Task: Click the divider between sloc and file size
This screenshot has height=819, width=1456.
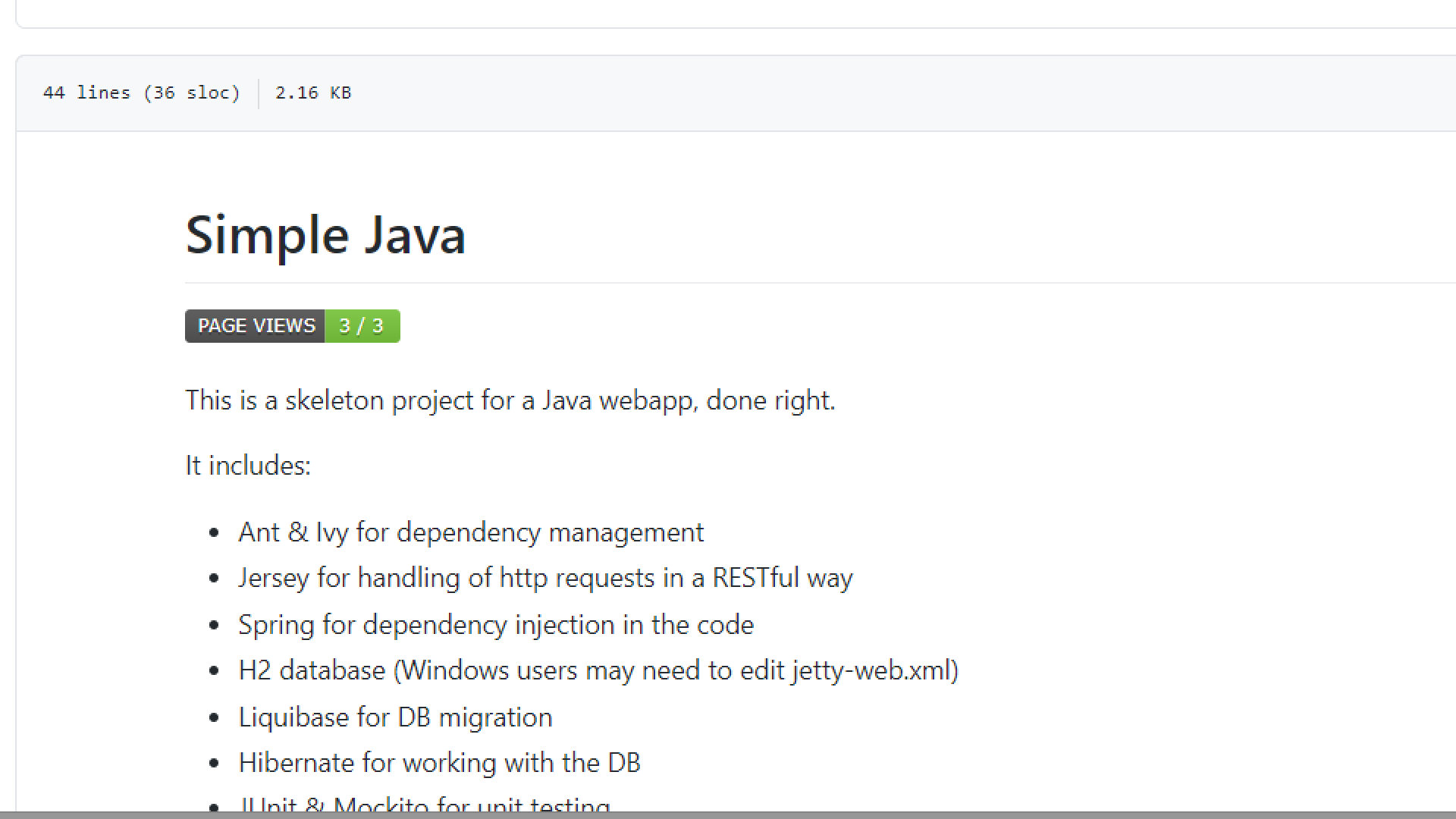Action: 259,93
